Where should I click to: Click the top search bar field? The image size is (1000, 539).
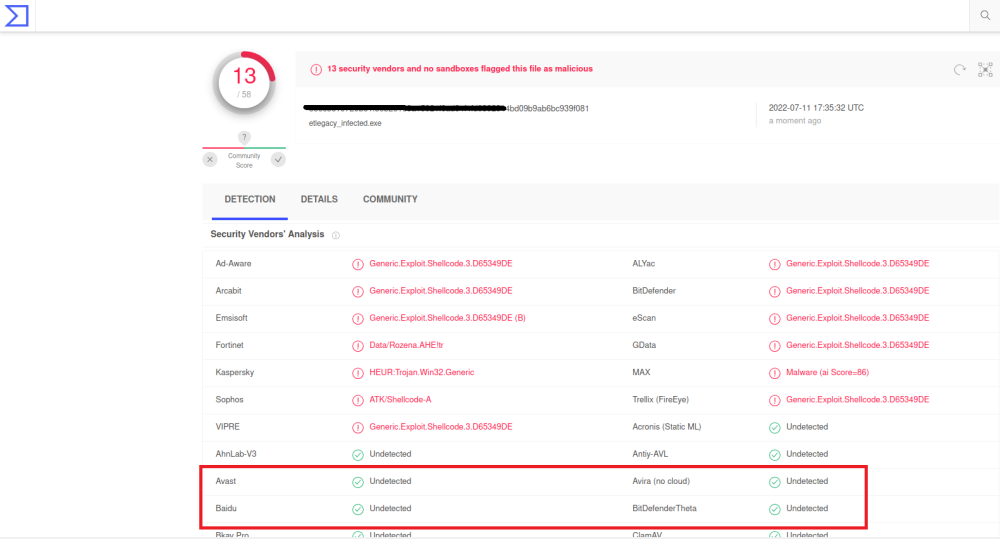pyautogui.click(x=503, y=15)
